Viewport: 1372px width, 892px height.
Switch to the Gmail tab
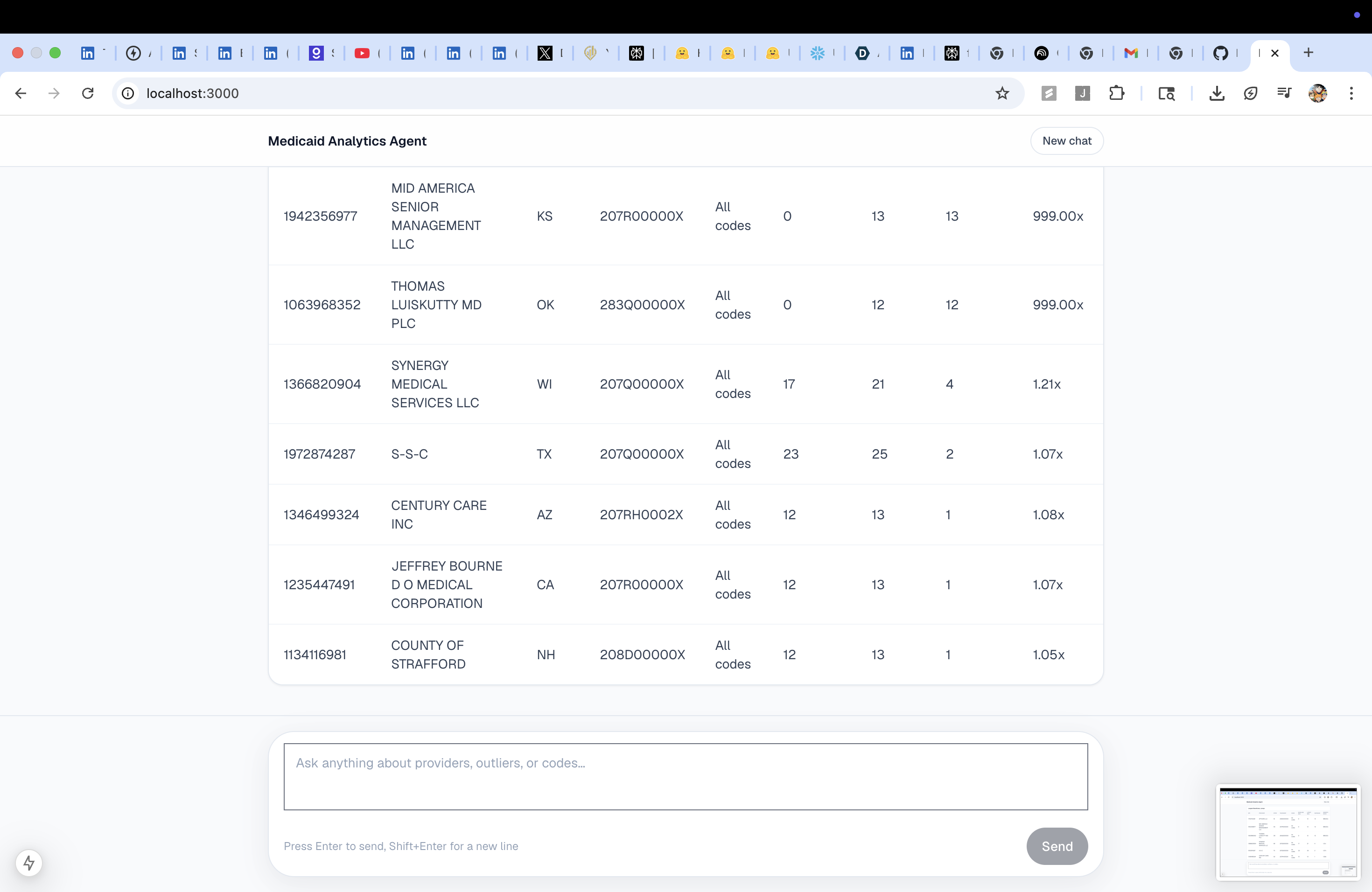pos(1131,54)
